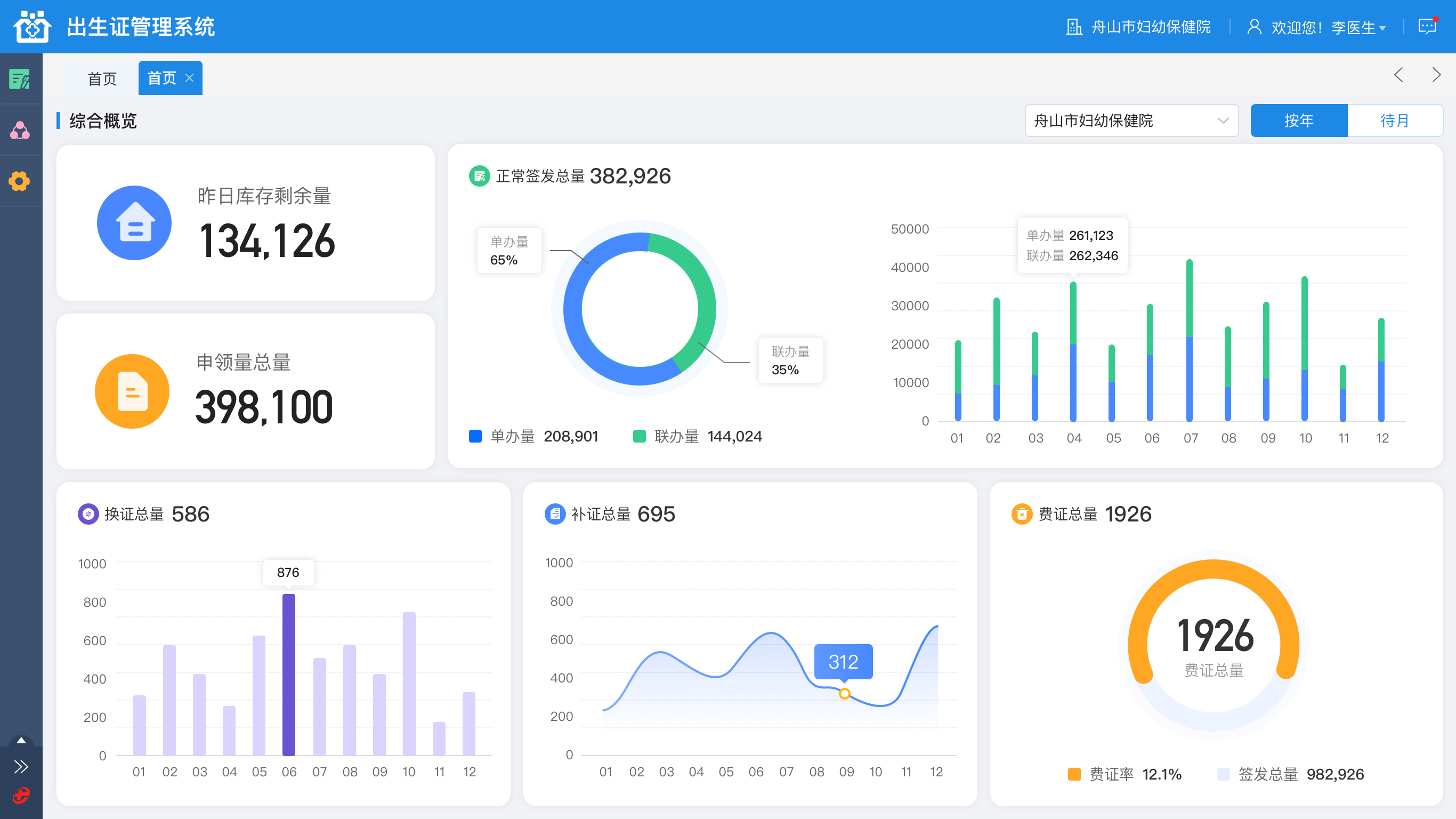Open the certificate editing sidebar icon

20,79
